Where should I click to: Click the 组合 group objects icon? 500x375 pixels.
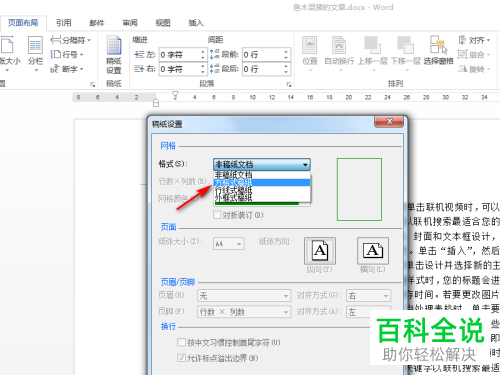pyautogui.click(x=474, y=54)
